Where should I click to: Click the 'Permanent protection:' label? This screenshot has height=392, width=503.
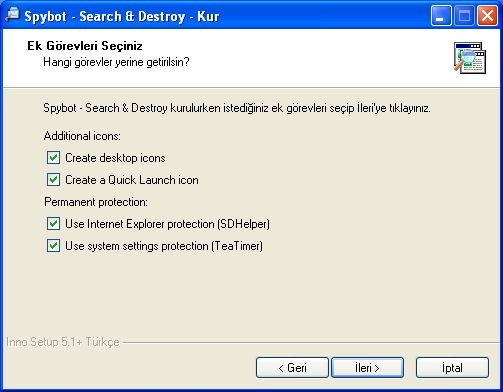tap(96, 202)
